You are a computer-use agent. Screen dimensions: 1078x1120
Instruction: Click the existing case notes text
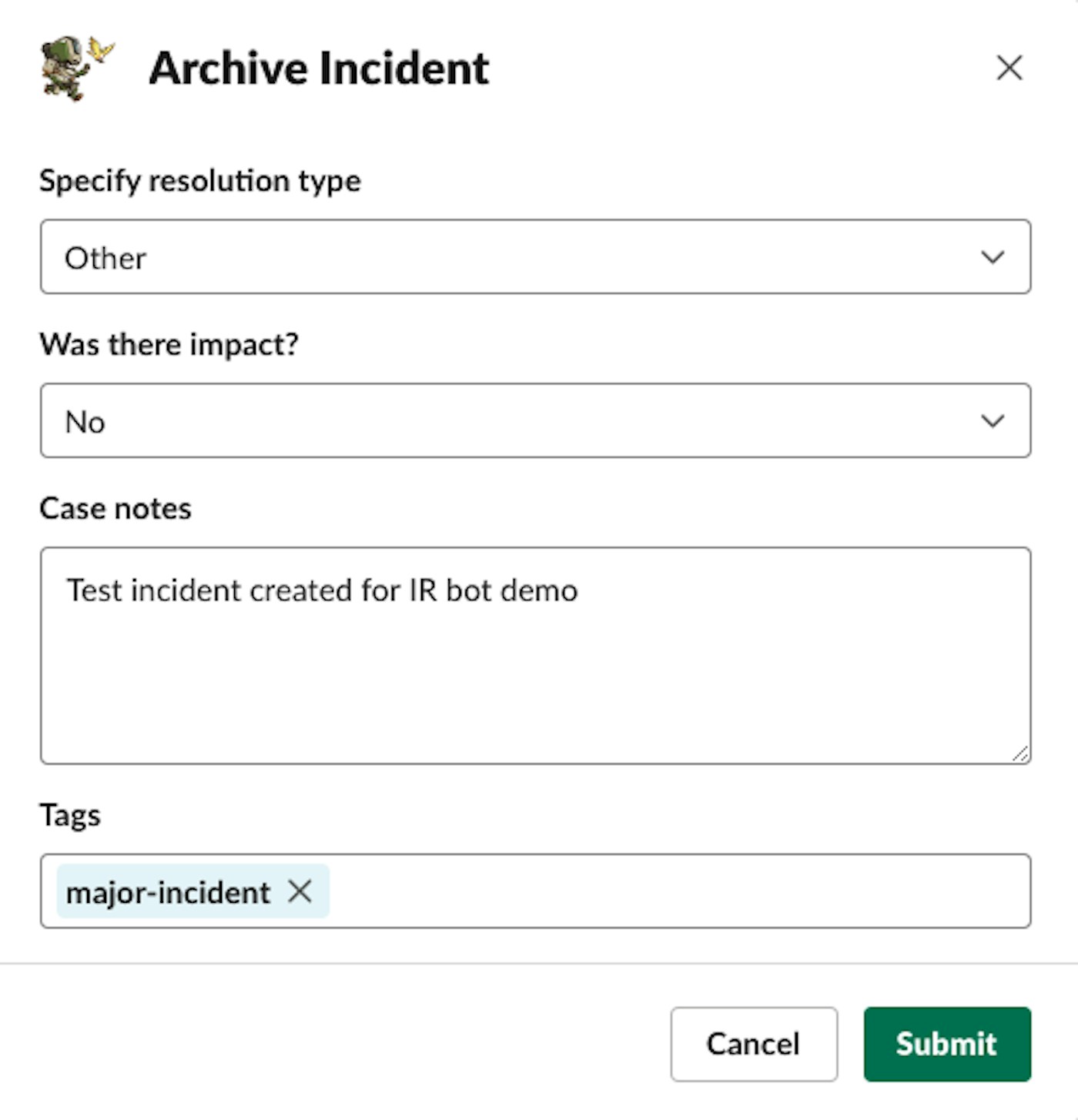[x=322, y=590]
